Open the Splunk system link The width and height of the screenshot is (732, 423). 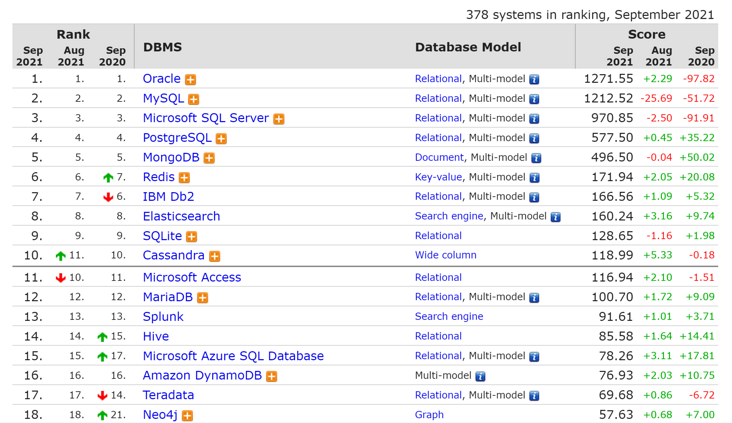click(x=163, y=316)
